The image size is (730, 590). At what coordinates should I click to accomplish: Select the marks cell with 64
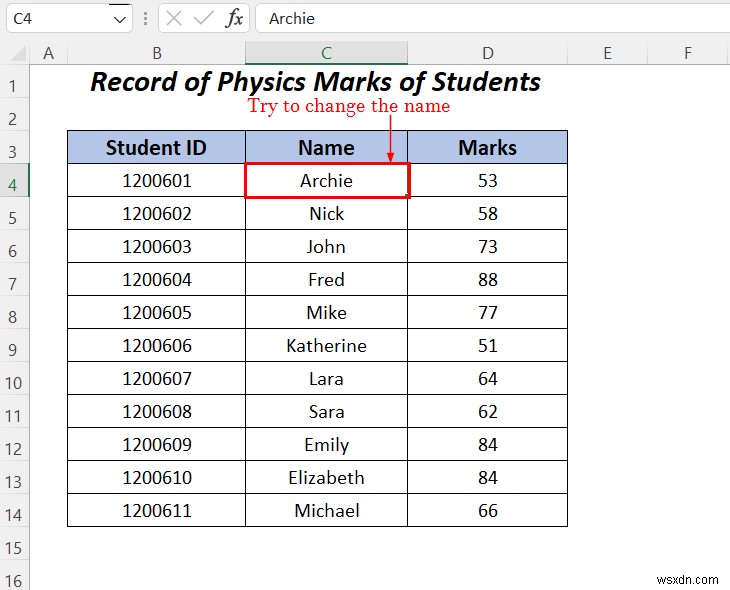tap(487, 379)
